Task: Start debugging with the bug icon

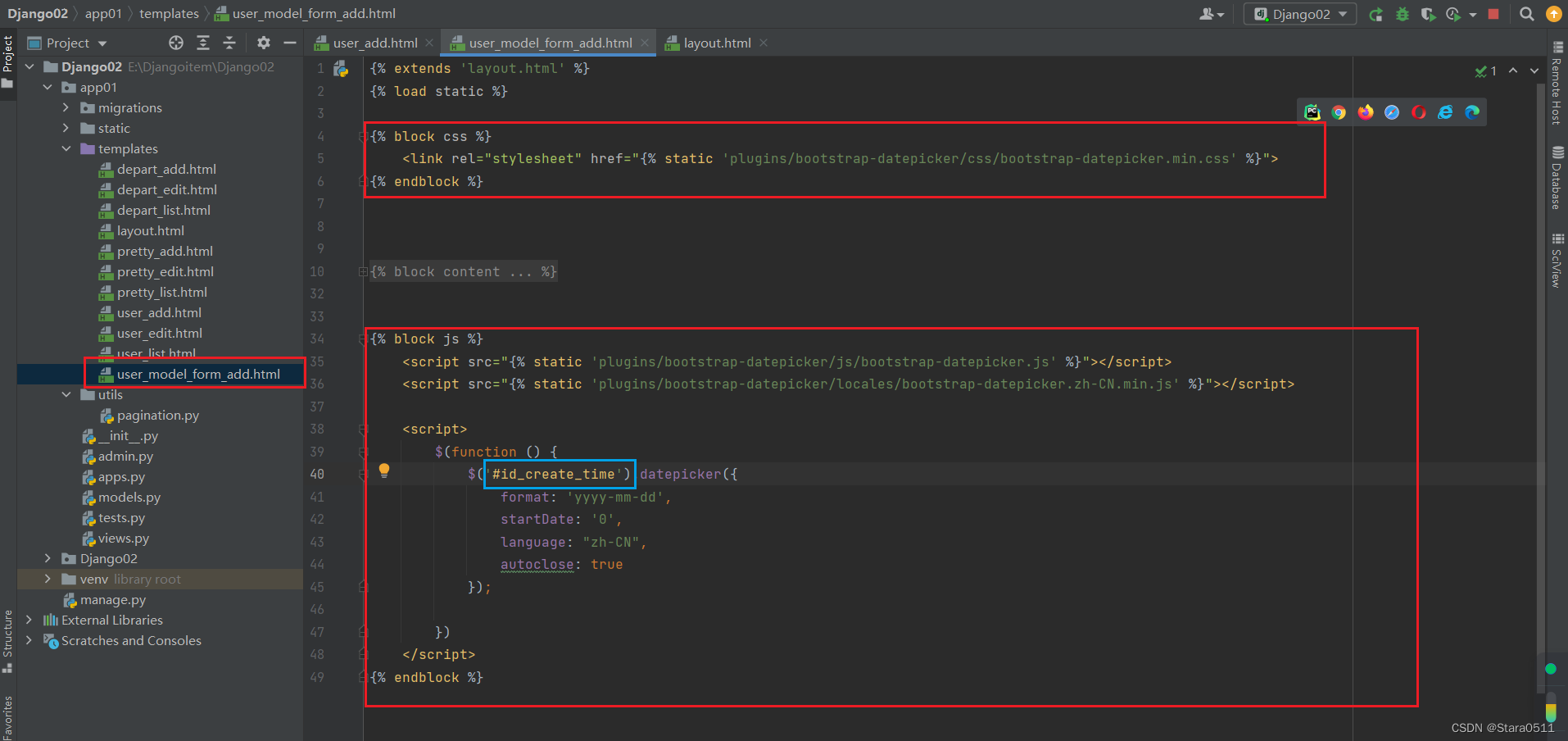Action: pos(1403,14)
